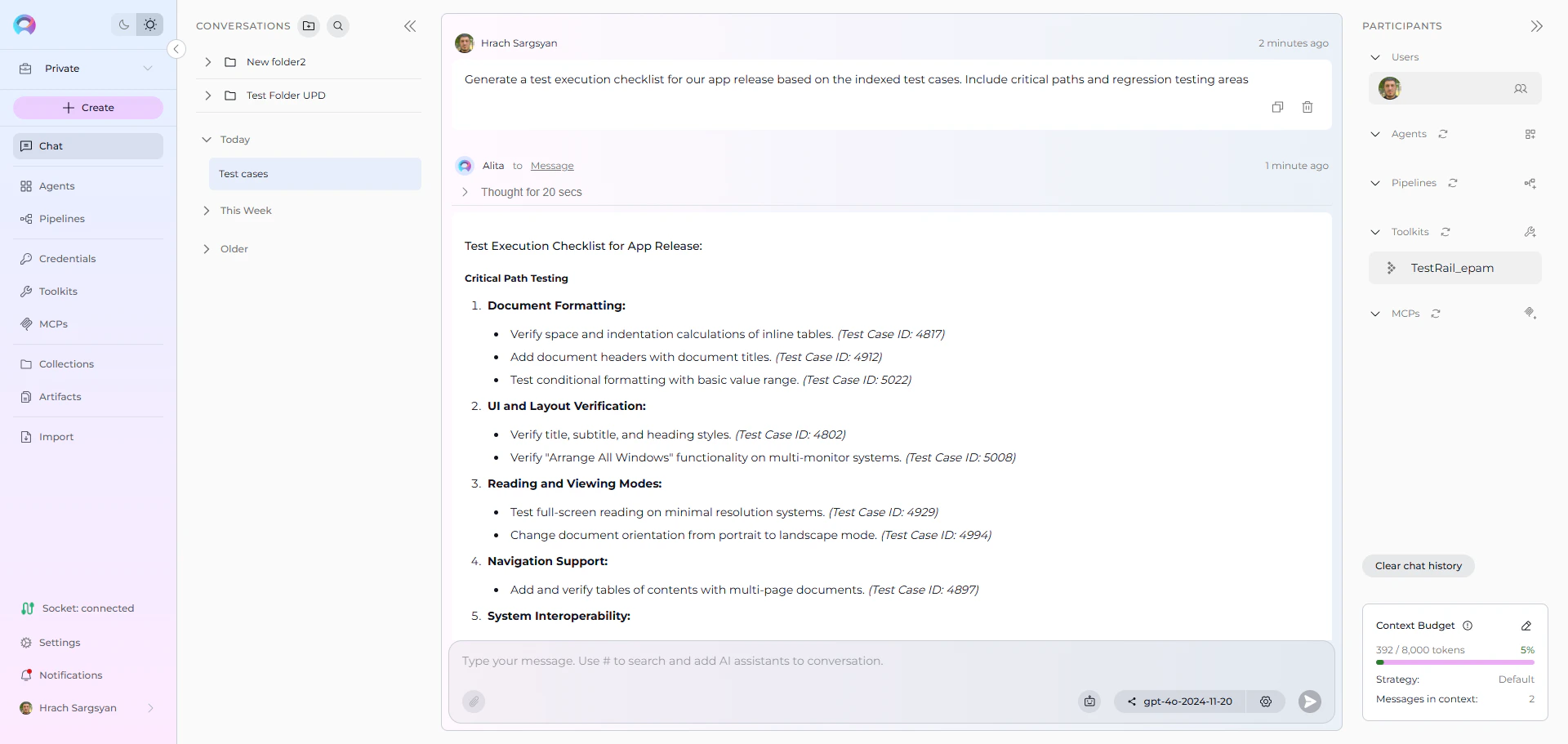Click the add agent icon in Participants
1568x744 pixels.
click(x=1531, y=134)
